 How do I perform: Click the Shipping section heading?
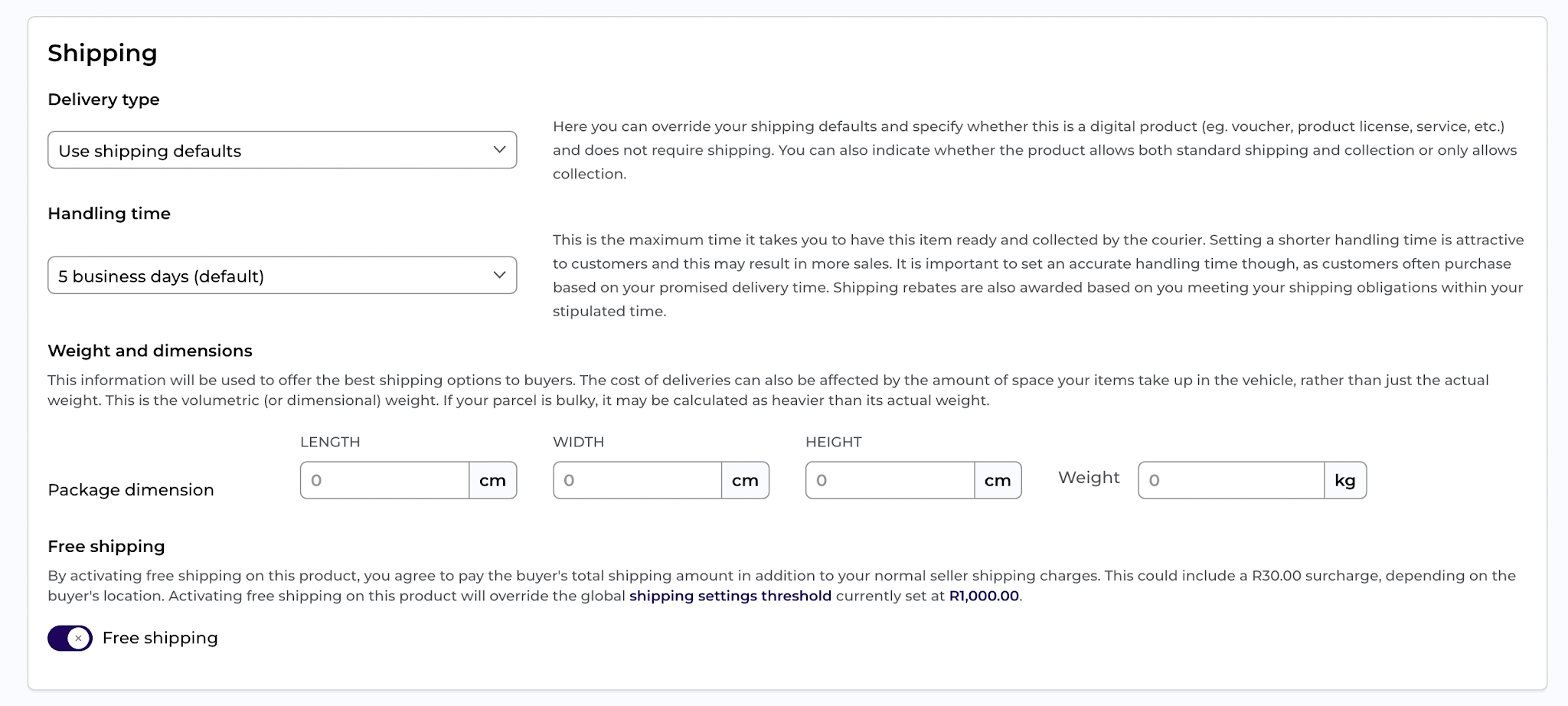coord(103,53)
